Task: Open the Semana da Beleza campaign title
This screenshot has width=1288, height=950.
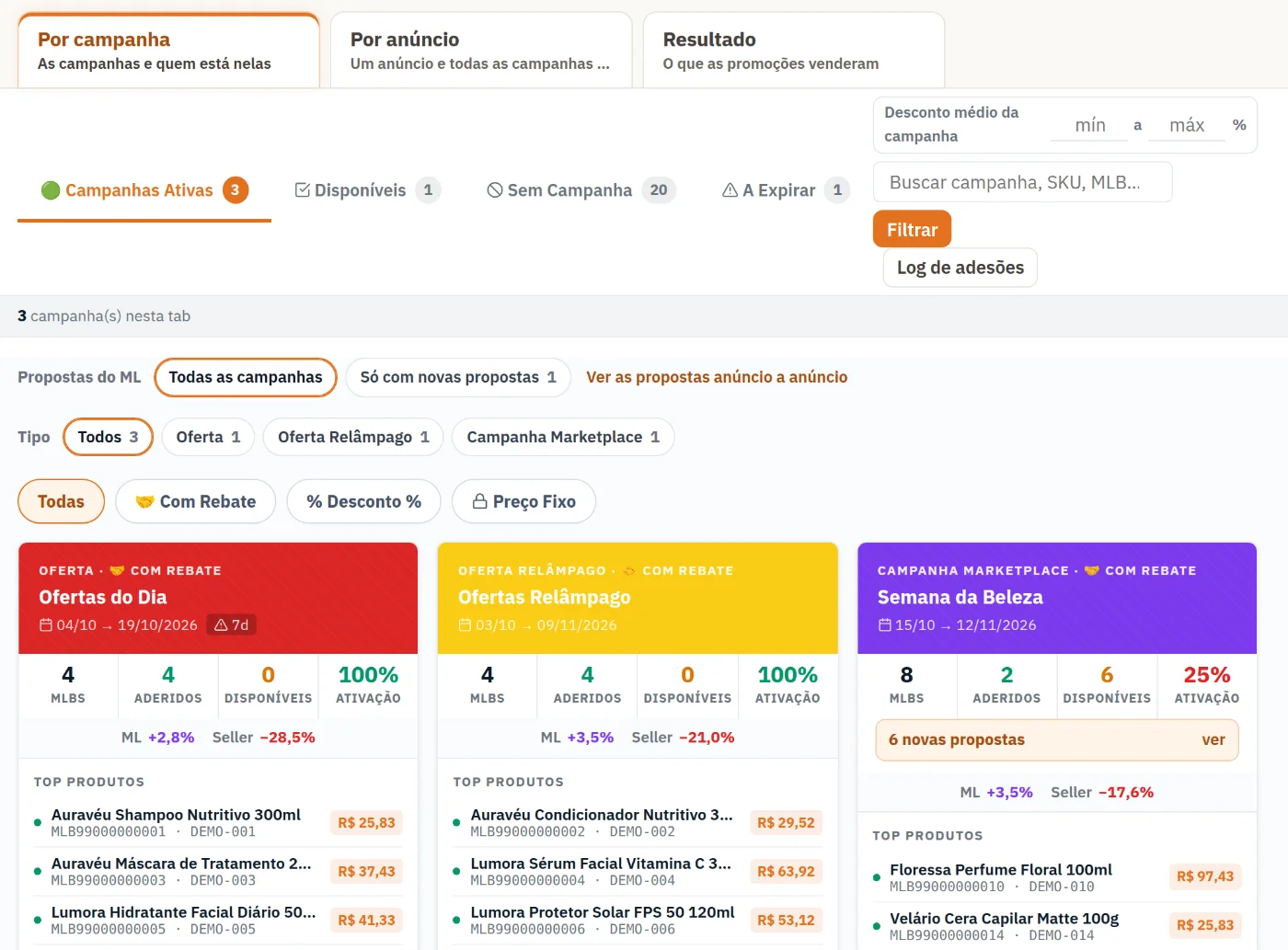Action: pos(960,598)
